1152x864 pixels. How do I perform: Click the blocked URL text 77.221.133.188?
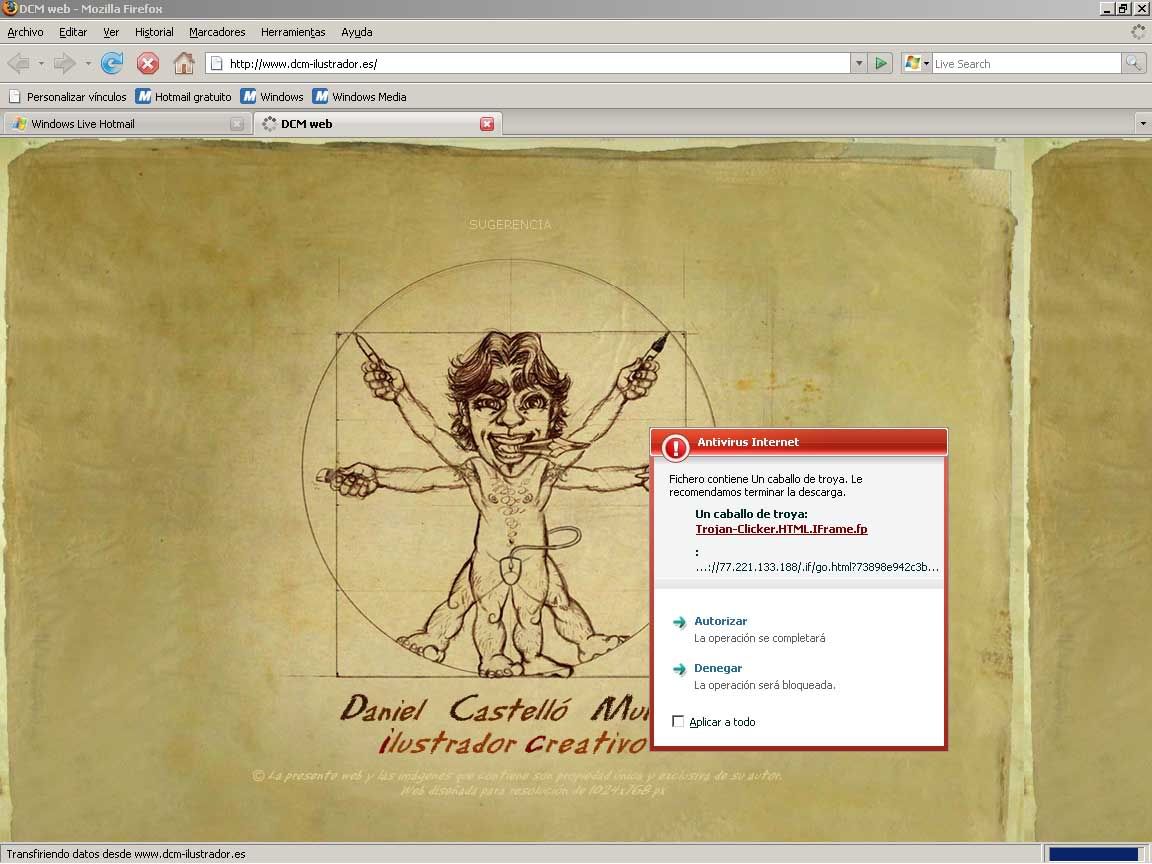pos(817,566)
